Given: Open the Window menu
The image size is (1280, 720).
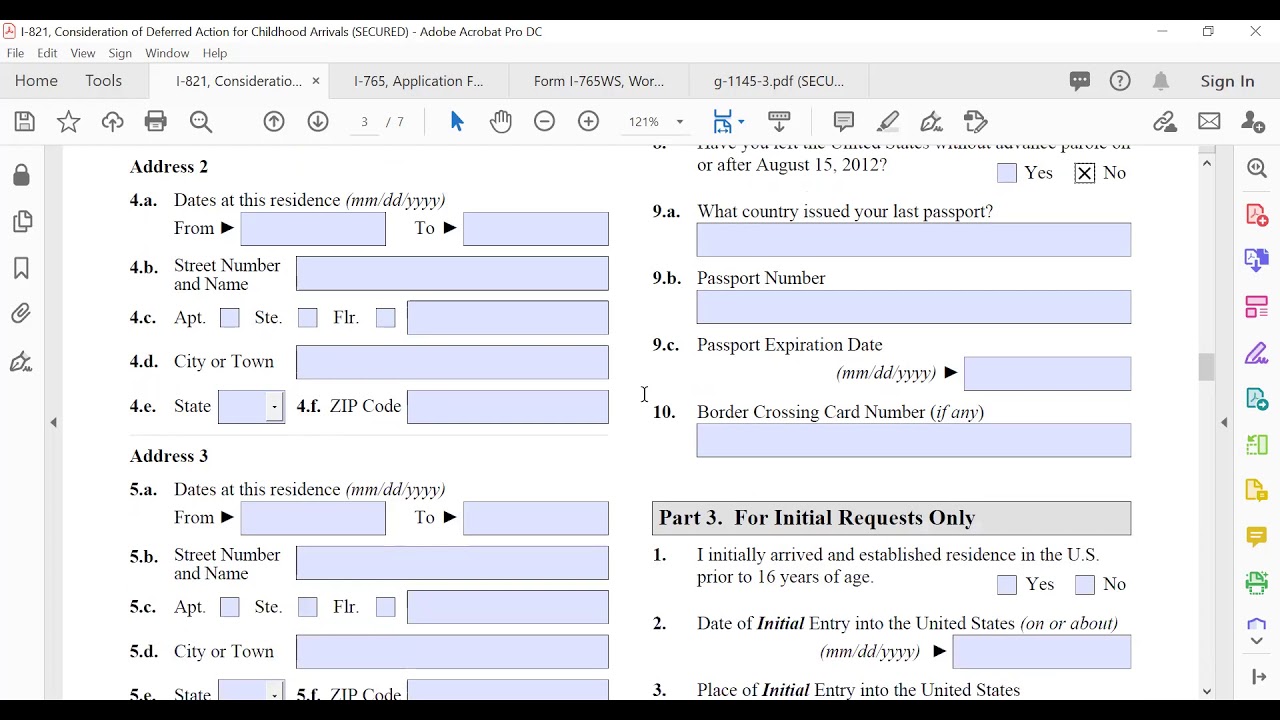Looking at the screenshot, I should 167,53.
